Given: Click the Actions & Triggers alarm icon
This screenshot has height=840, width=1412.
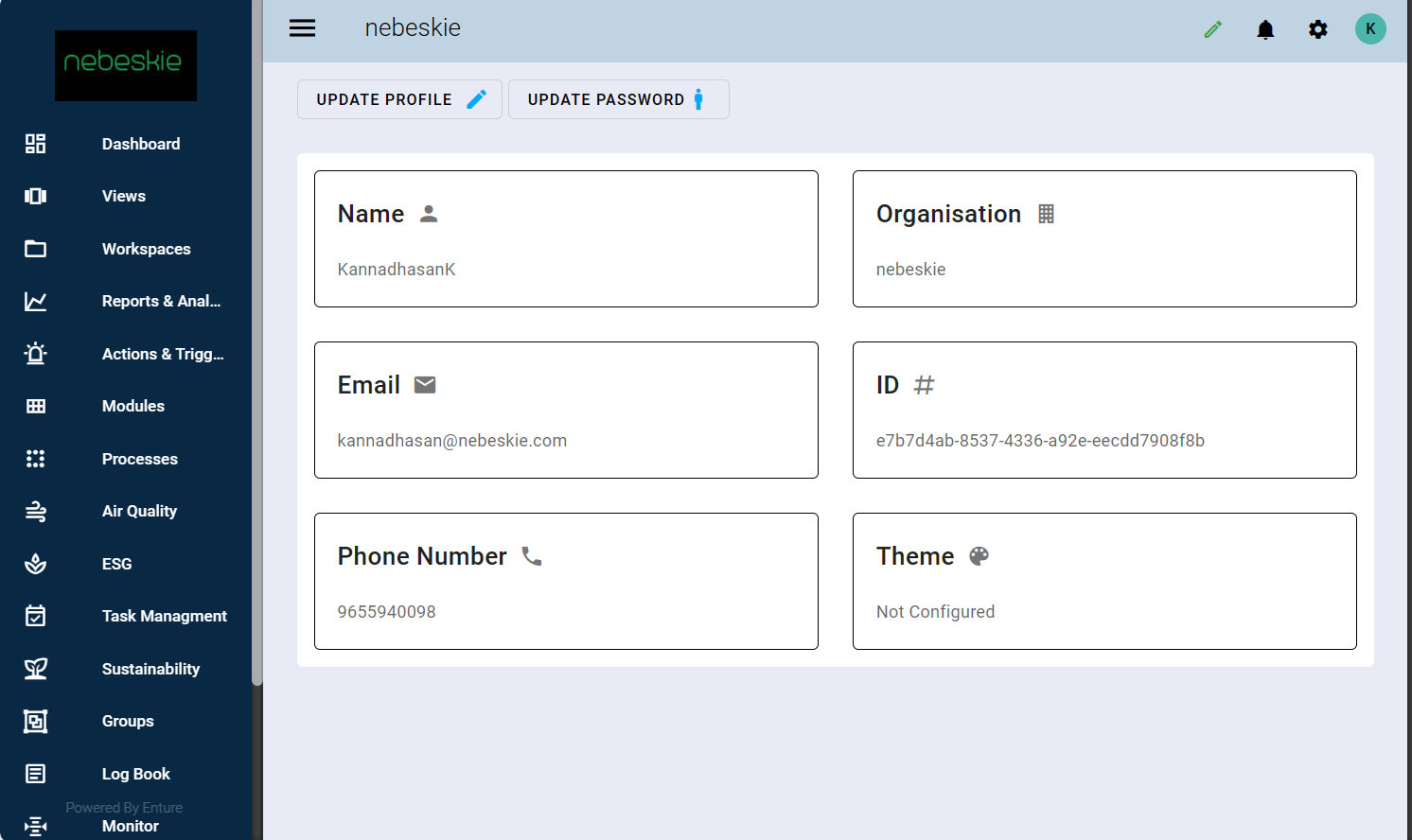Looking at the screenshot, I should pyautogui.click(x=35, y=354).
